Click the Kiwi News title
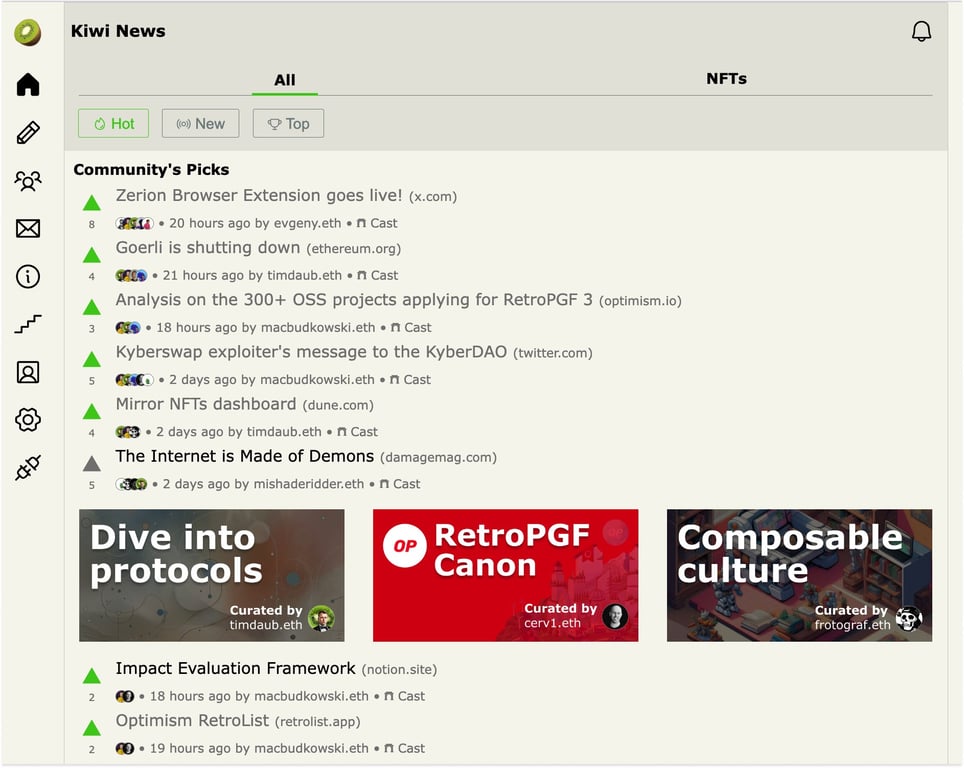Screen dimensions: 964x768 click(118, 31)
